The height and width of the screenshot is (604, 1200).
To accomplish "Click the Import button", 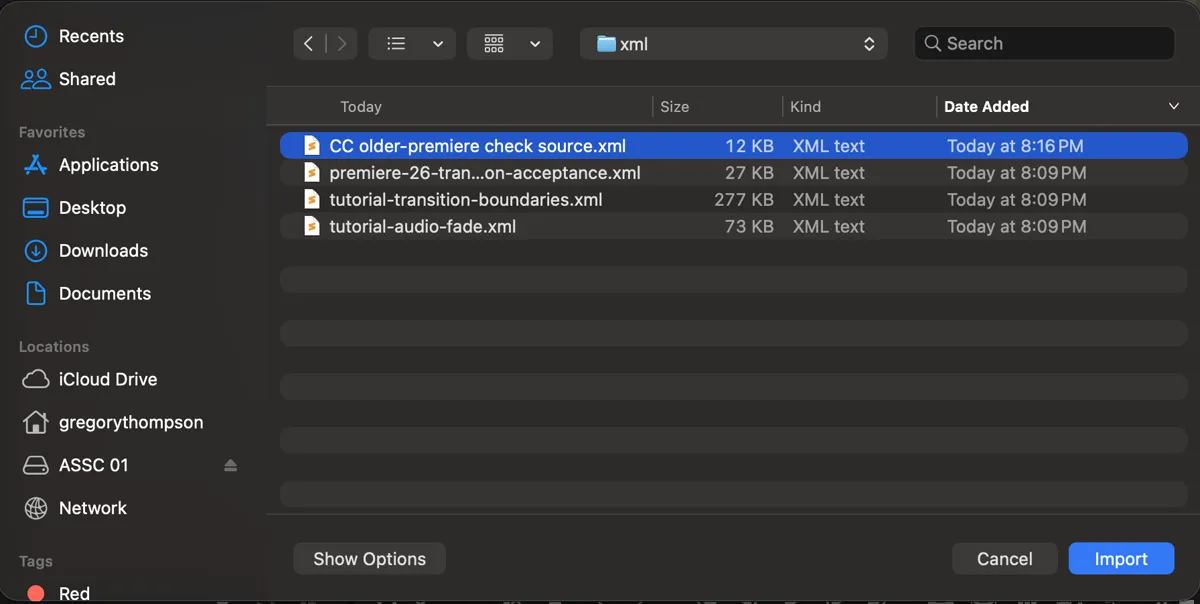I will tap(1121, 559).
